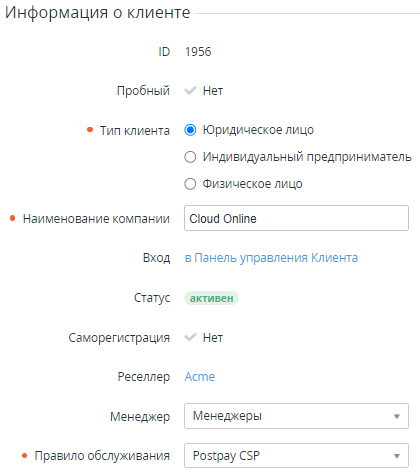Viewport: 420px width, 474px height.
Task: Select the Физическое лицо option
Action: (190, 184)
